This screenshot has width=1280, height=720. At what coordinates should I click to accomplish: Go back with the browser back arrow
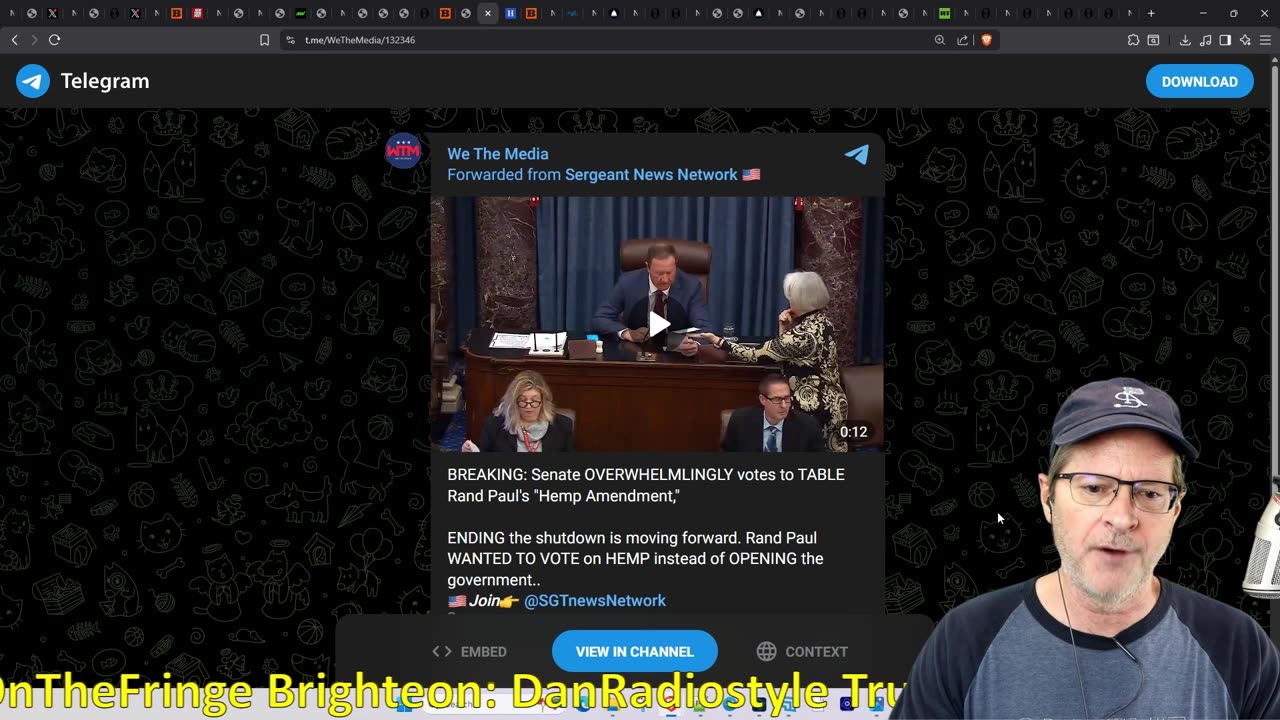pyautogui.click(x=14, y=40)
